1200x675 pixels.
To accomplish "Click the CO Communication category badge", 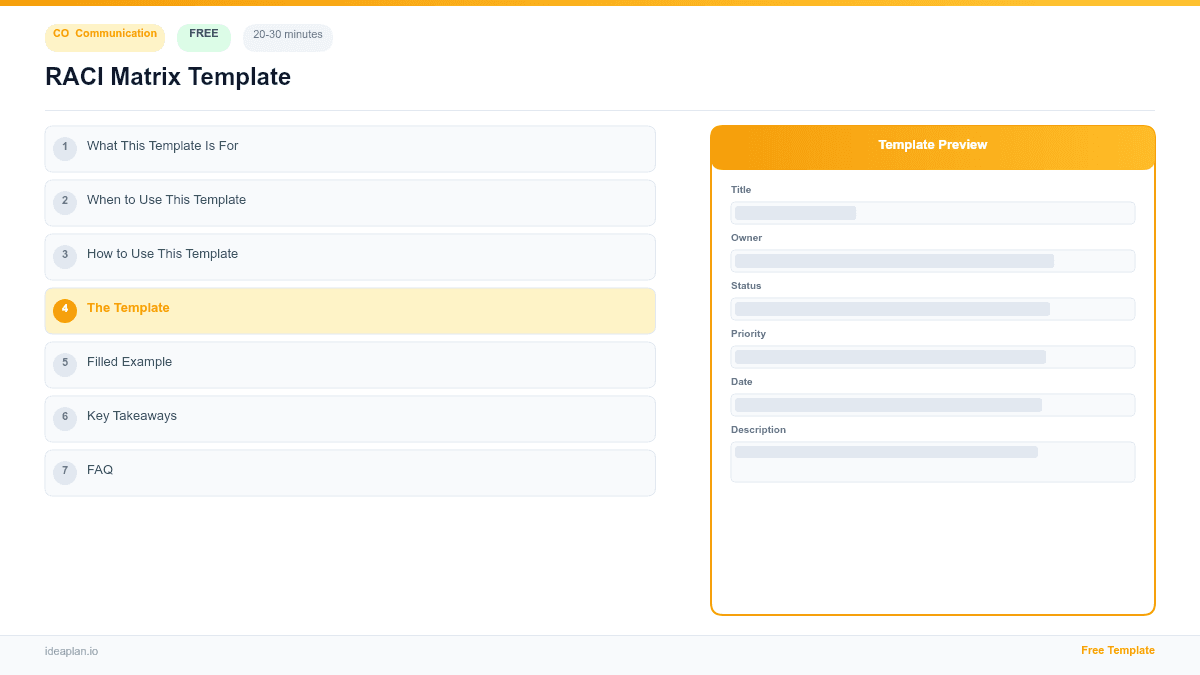I will coord(104,37).
